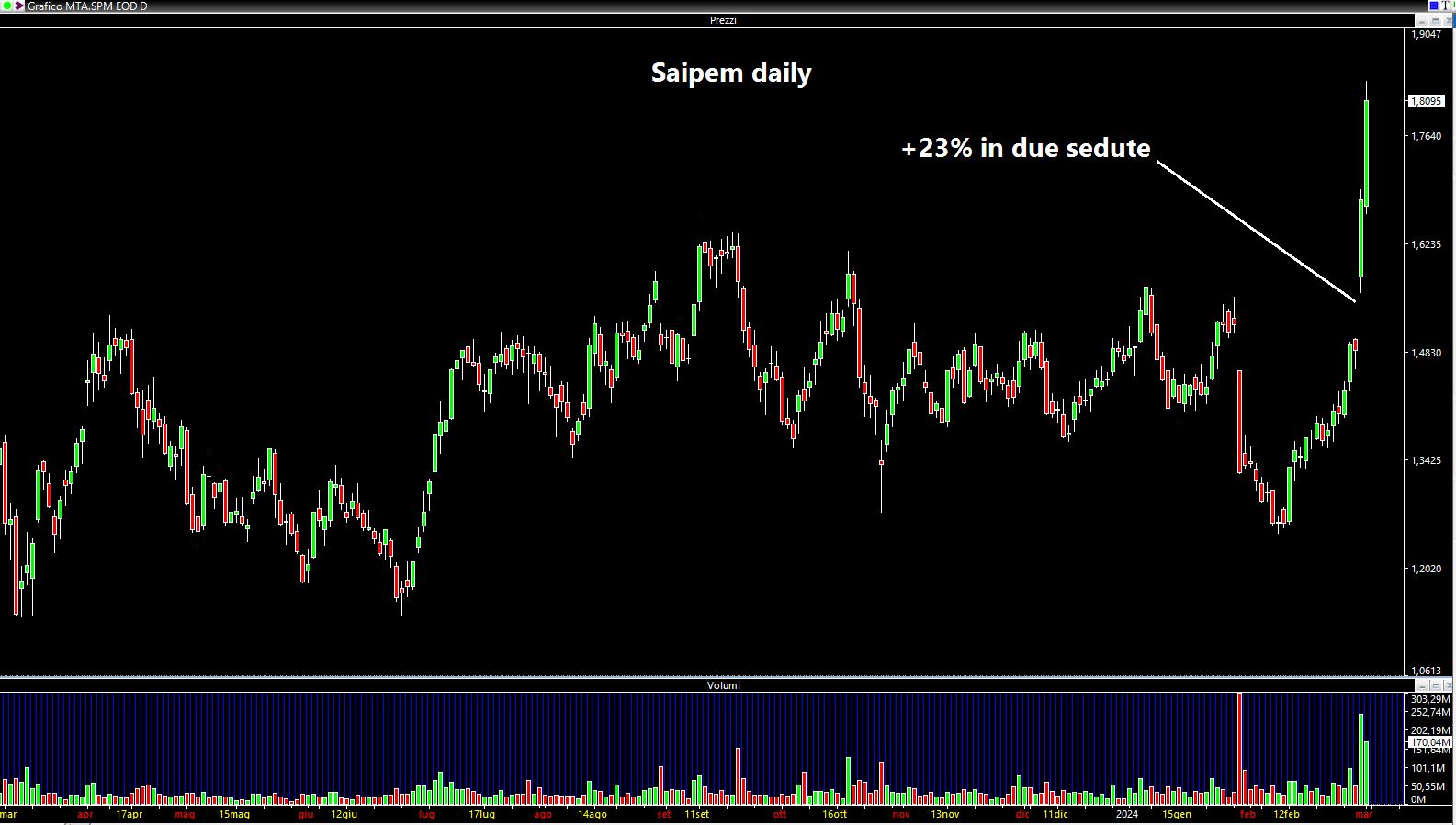Click the 12giu date marker on time axis
Image resolution: width=1456 pixels, height=825 pixels.
(x=344, y=814)
